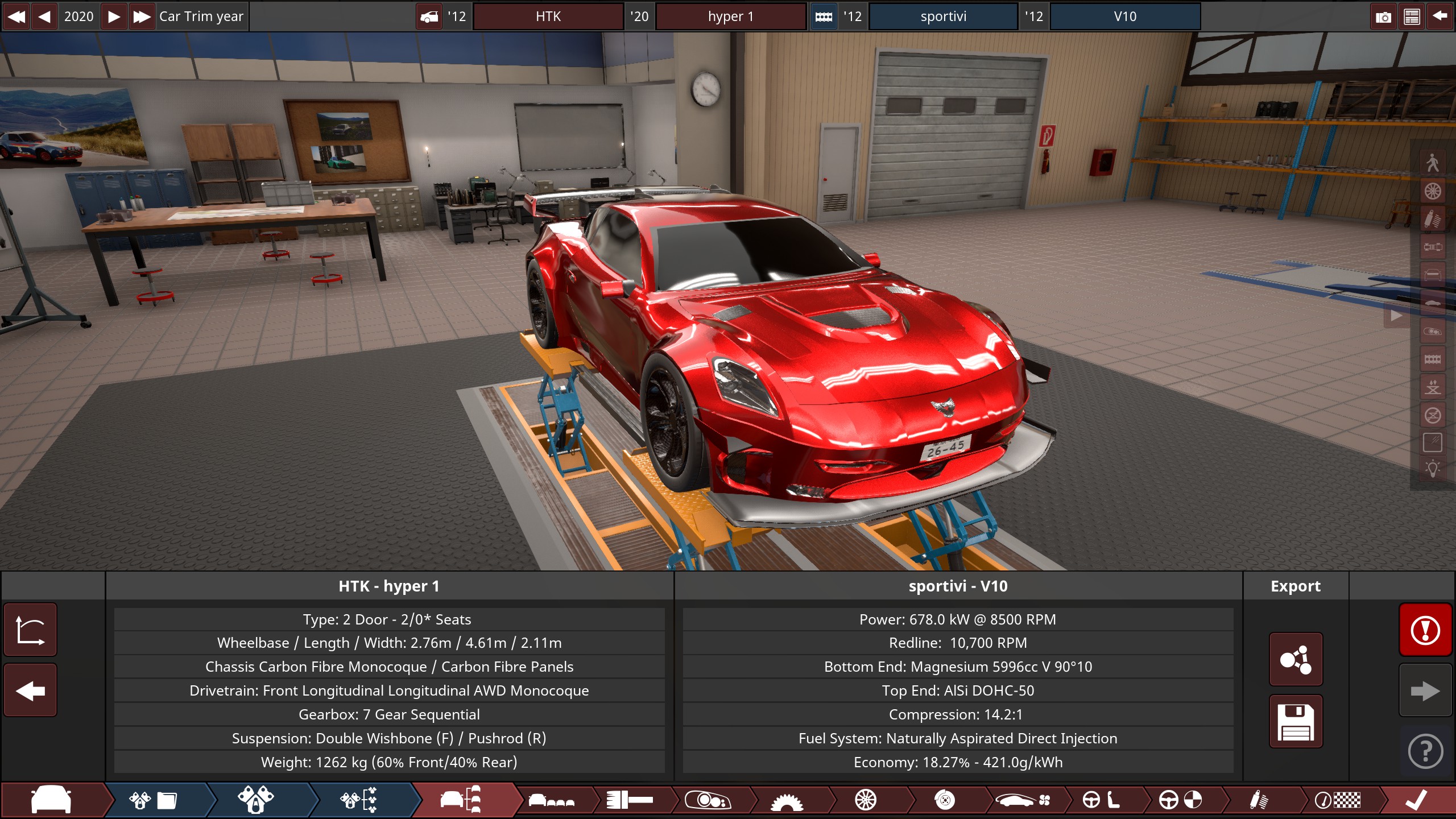The height and width of the screenshot is (819, 1456).
Task: Click the engine block icon in top bar
Action: [824, 16]
